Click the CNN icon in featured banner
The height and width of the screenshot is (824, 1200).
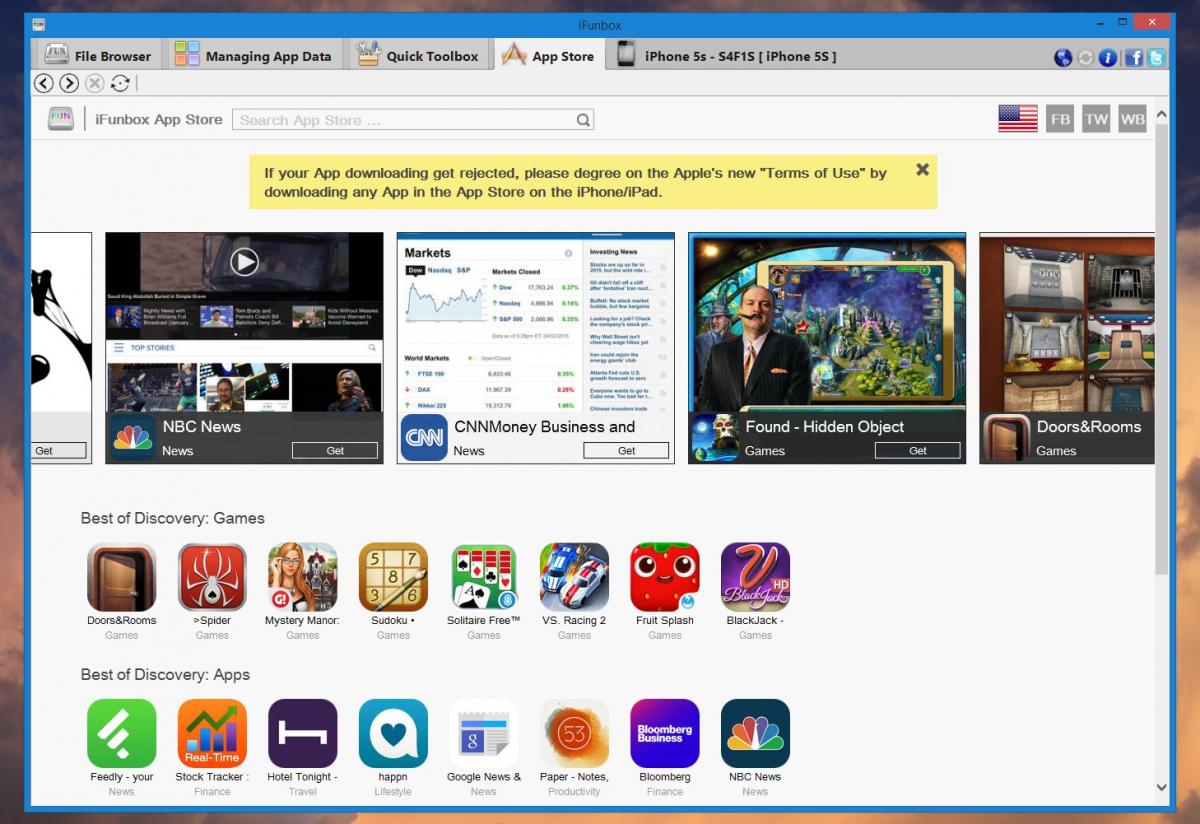424,437
